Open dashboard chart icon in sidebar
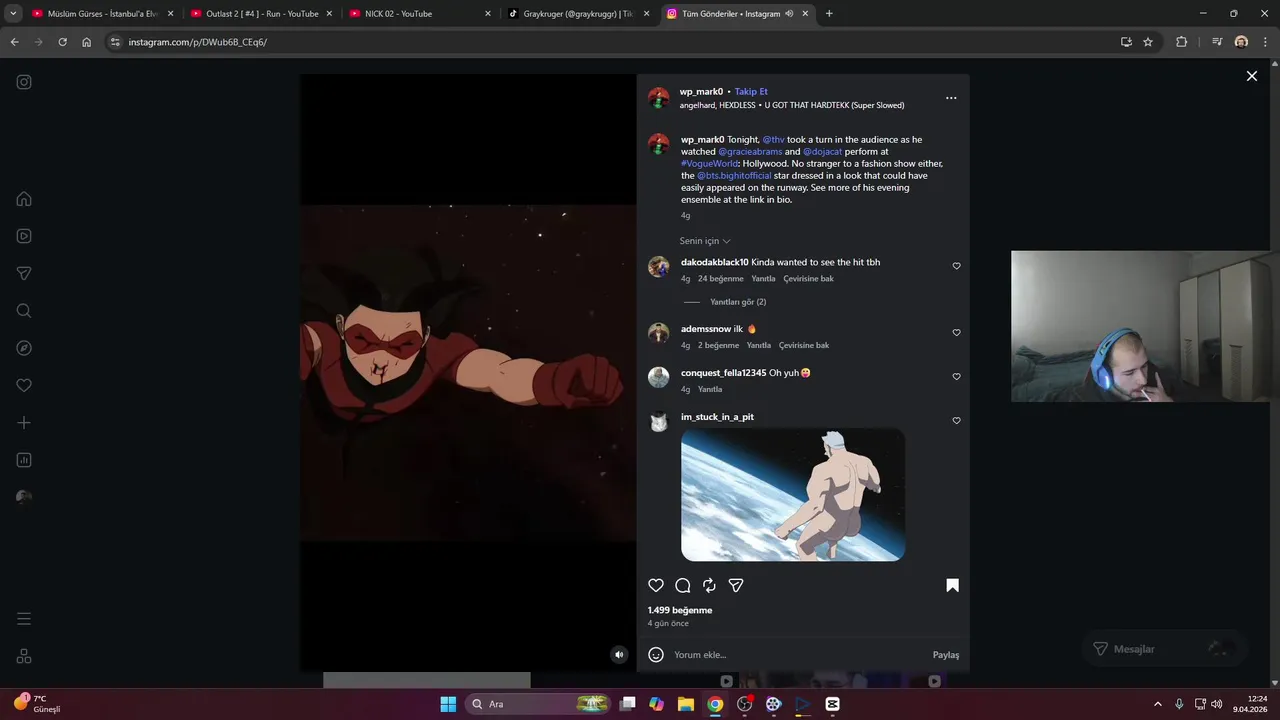Image resolution: width=1280 pixels, height=720 pixels. coord(24,460)
